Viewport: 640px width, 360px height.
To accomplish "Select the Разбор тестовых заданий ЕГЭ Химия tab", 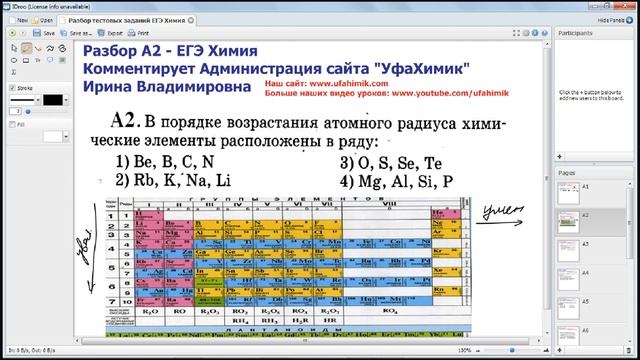I will 127,20.
